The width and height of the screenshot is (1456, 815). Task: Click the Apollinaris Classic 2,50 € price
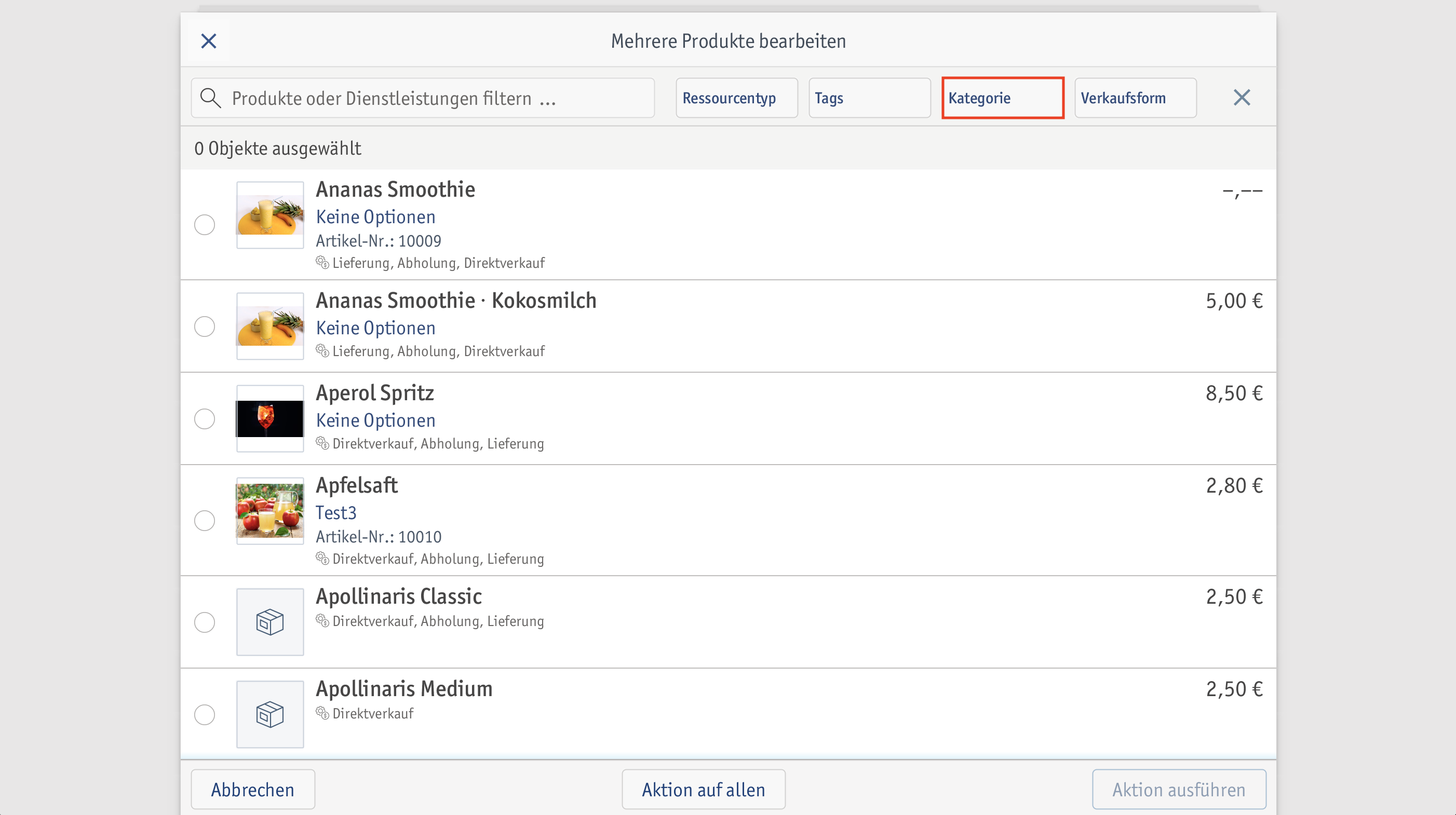1234,596
